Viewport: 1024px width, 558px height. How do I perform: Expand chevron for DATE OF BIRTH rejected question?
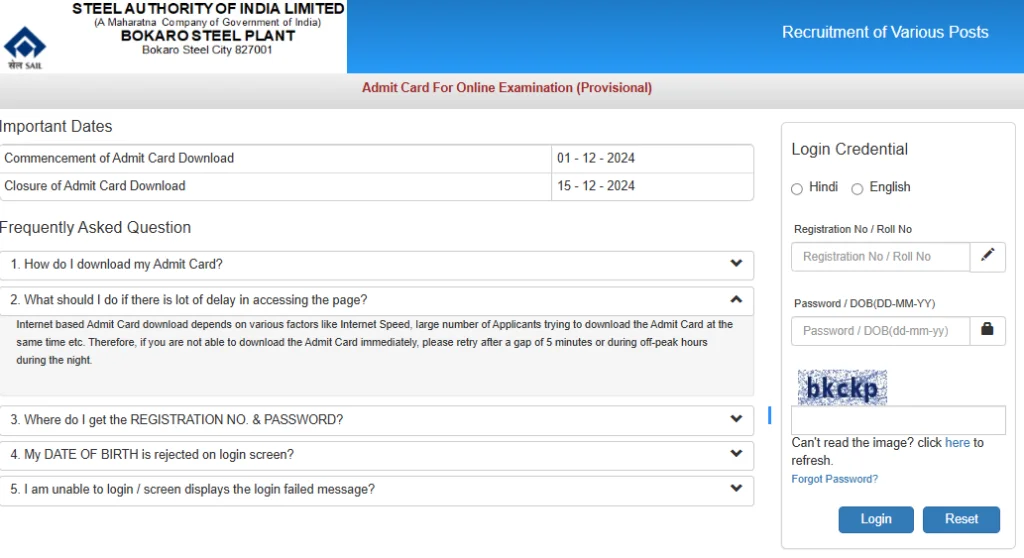pos(736,453)
